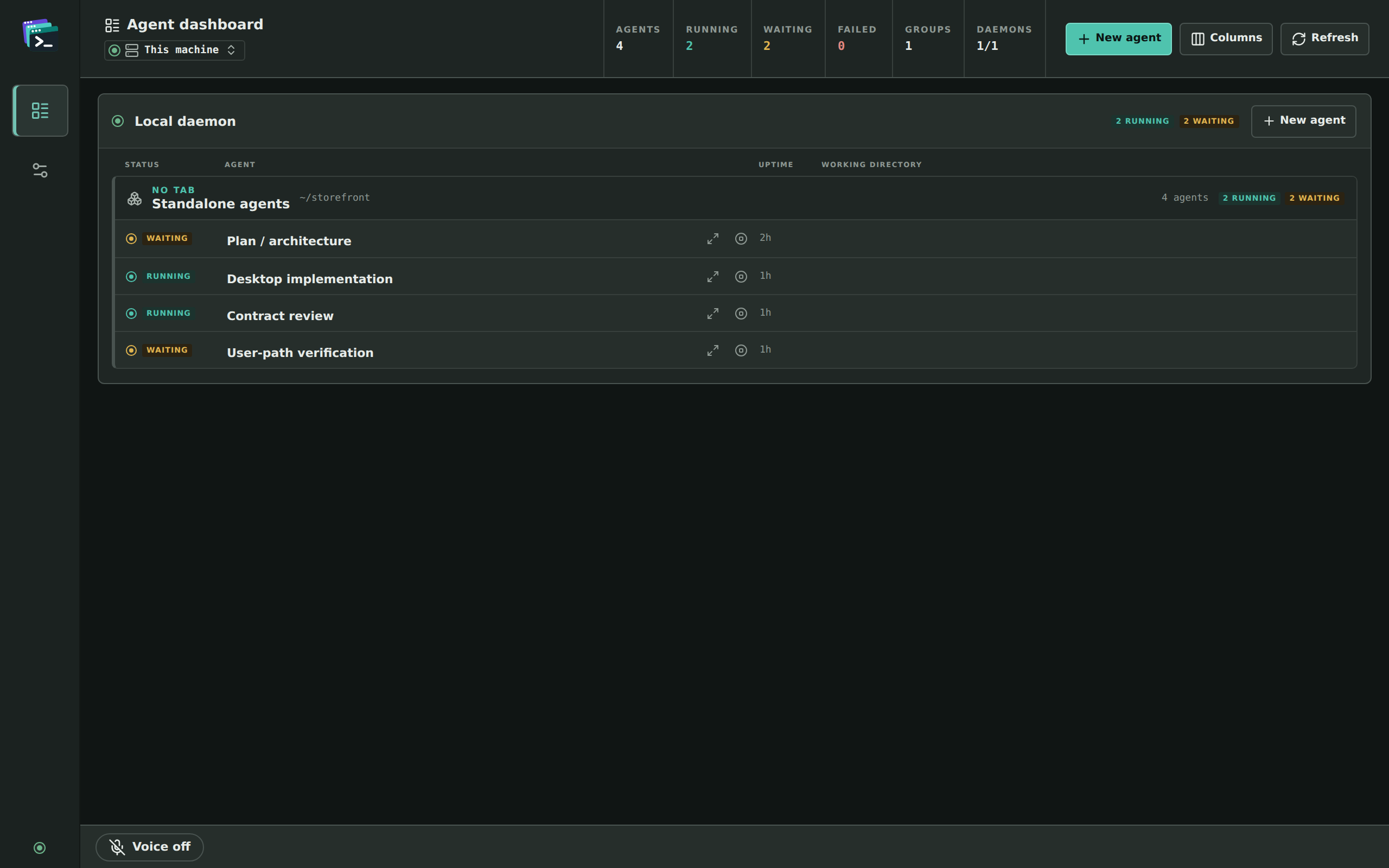This screenshot has width=1389, height=868.
Task: Click the WORKING DIRECTORY column header
Action: click(x=871, y=165)
